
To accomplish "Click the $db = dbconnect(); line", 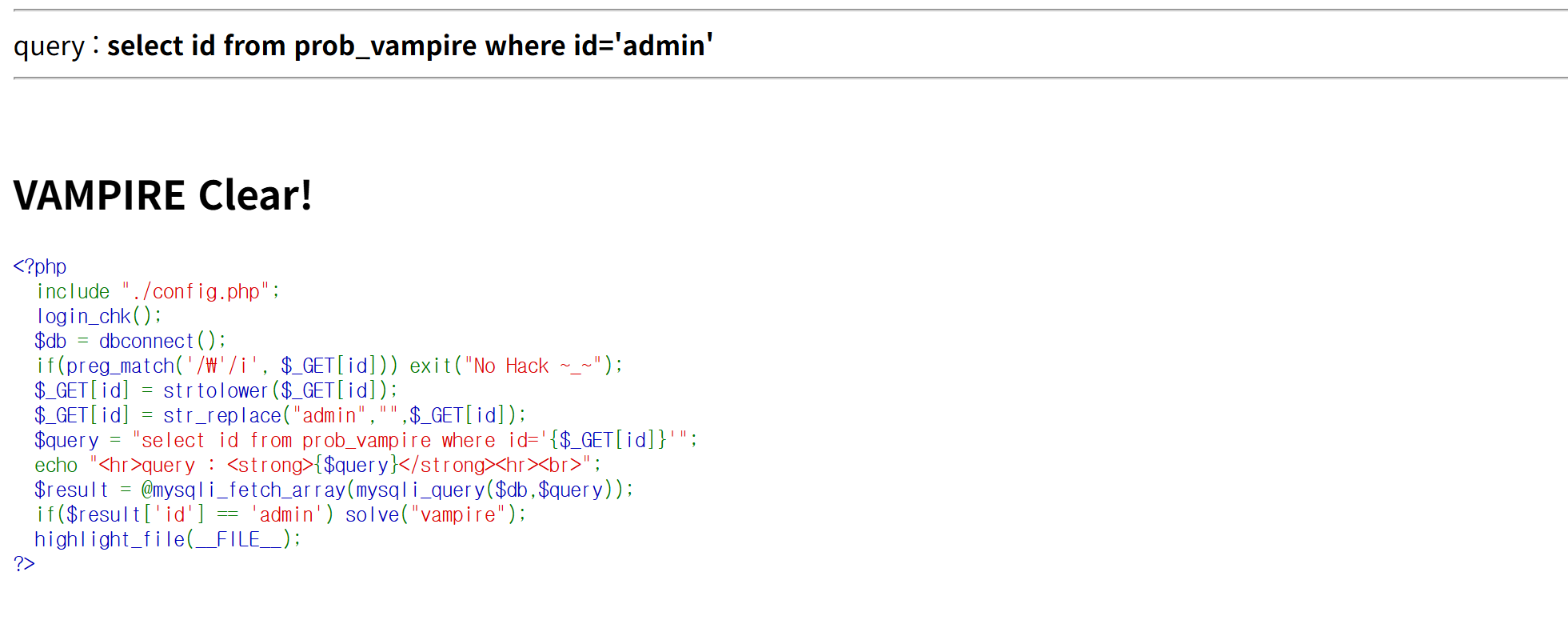I will (x=130, y=341).
